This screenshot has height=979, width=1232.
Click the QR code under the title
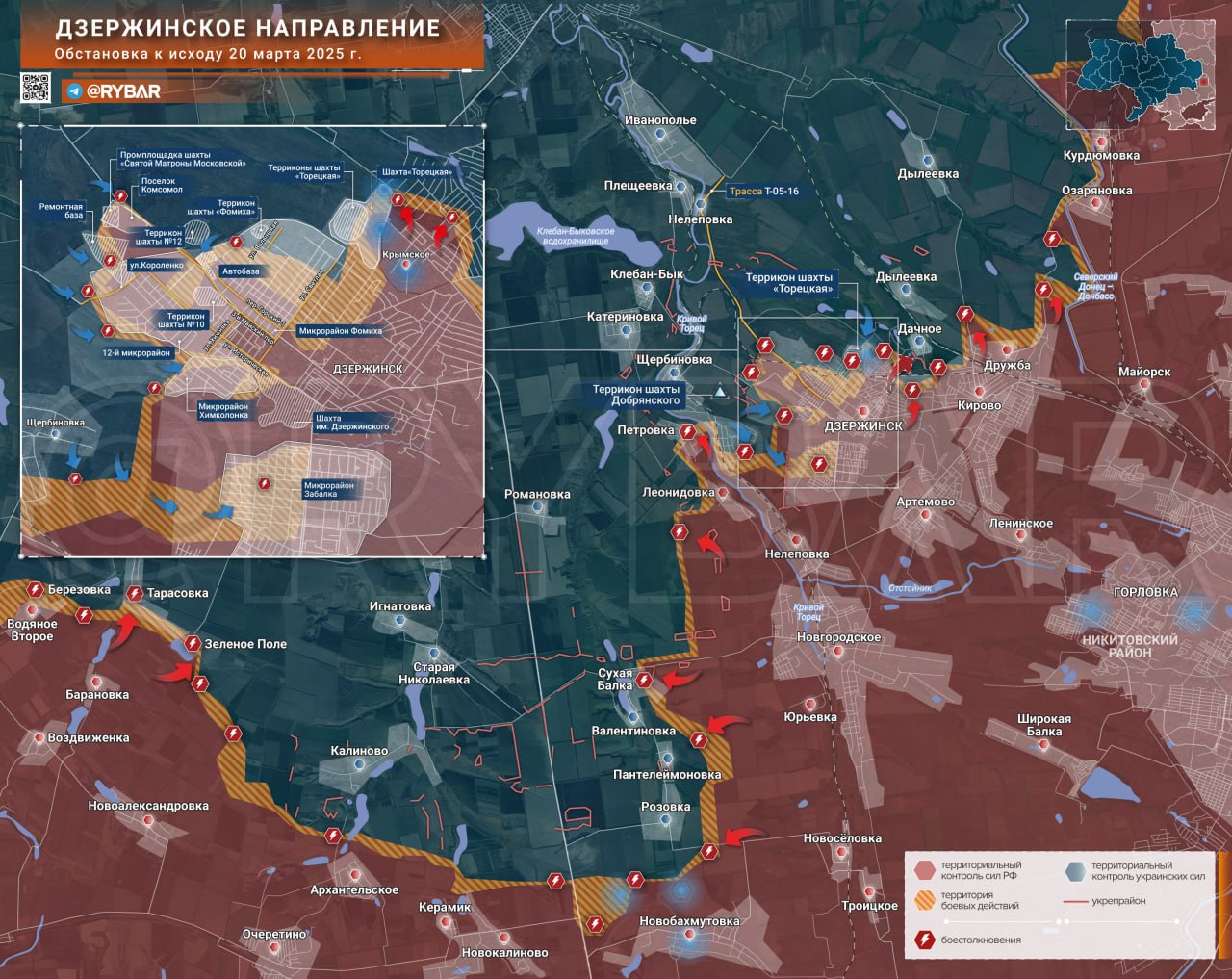pyautogui.click(x=36, y=88)
